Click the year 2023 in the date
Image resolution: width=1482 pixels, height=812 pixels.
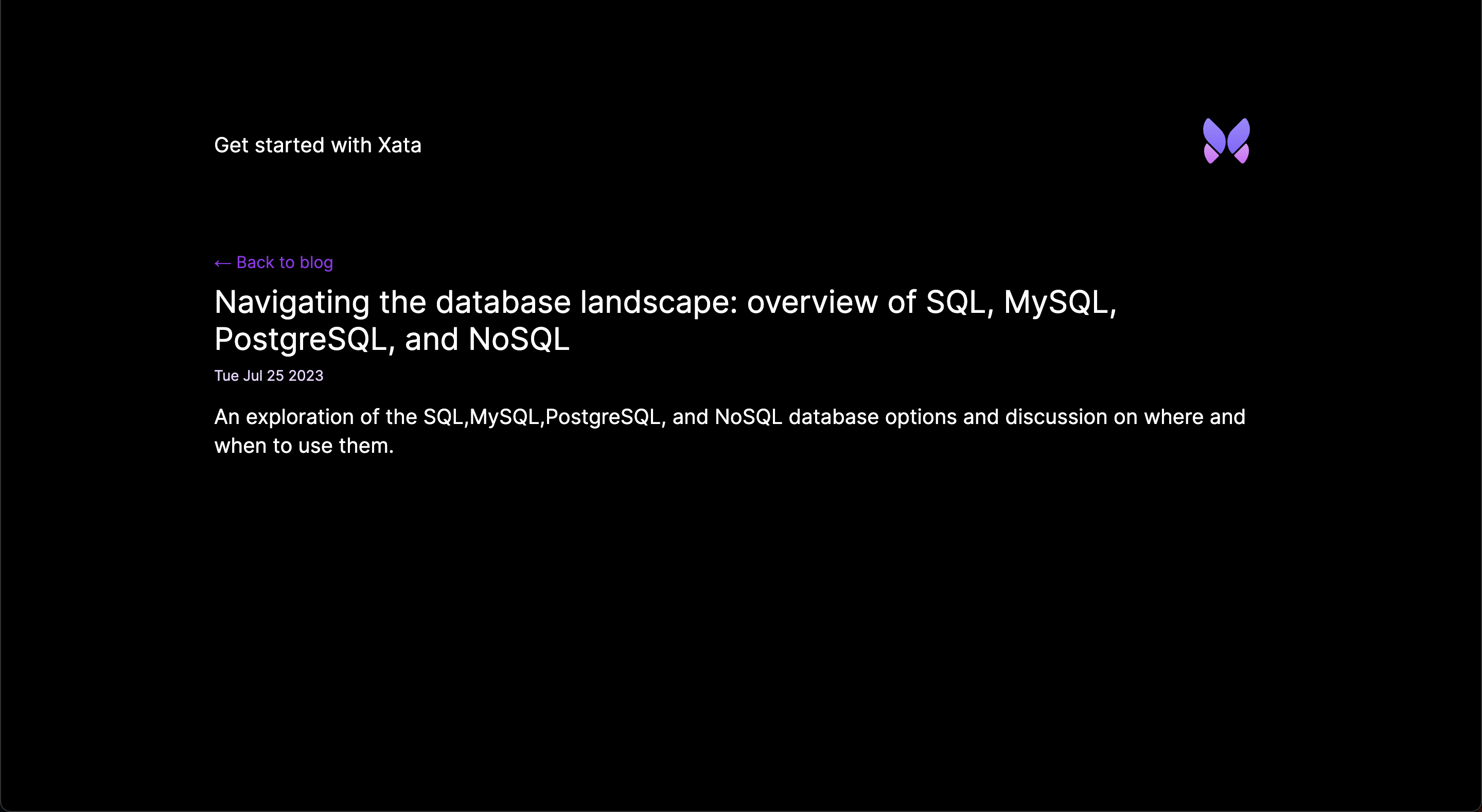pos(306,376)
